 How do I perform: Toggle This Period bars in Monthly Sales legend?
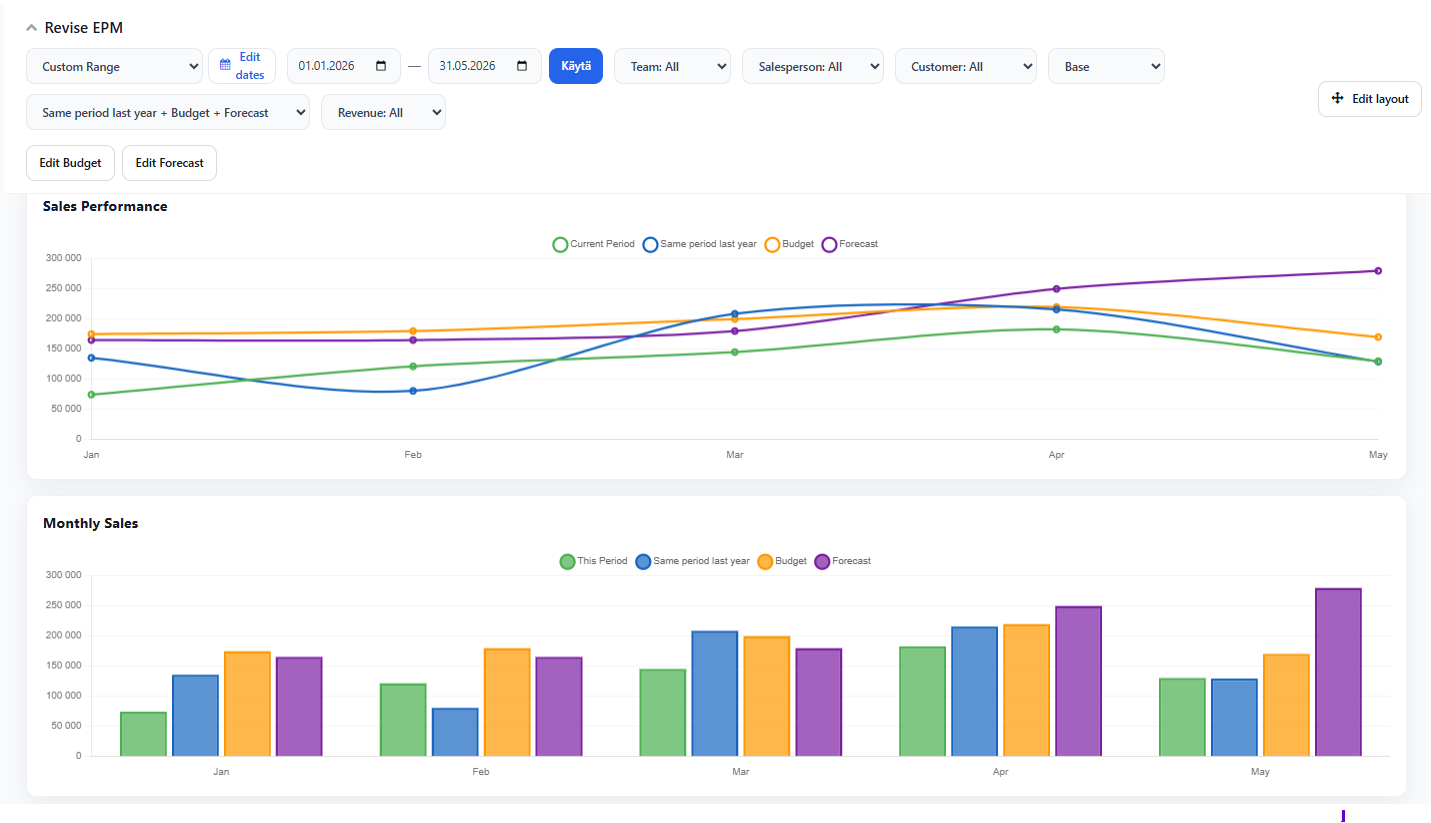593,561
